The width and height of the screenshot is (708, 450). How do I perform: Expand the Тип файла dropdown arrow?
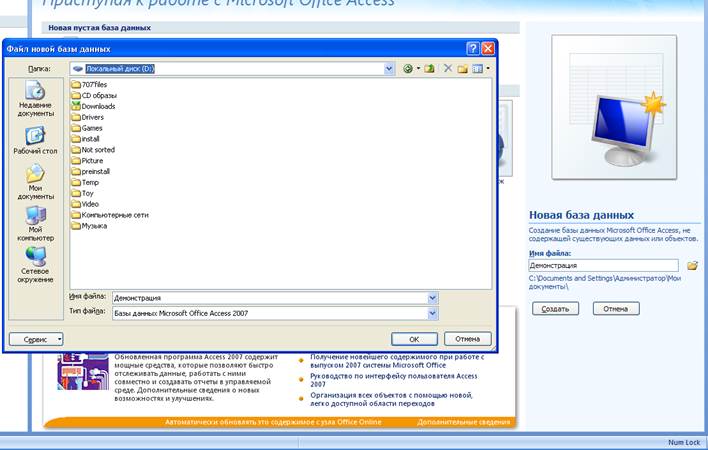432,313
